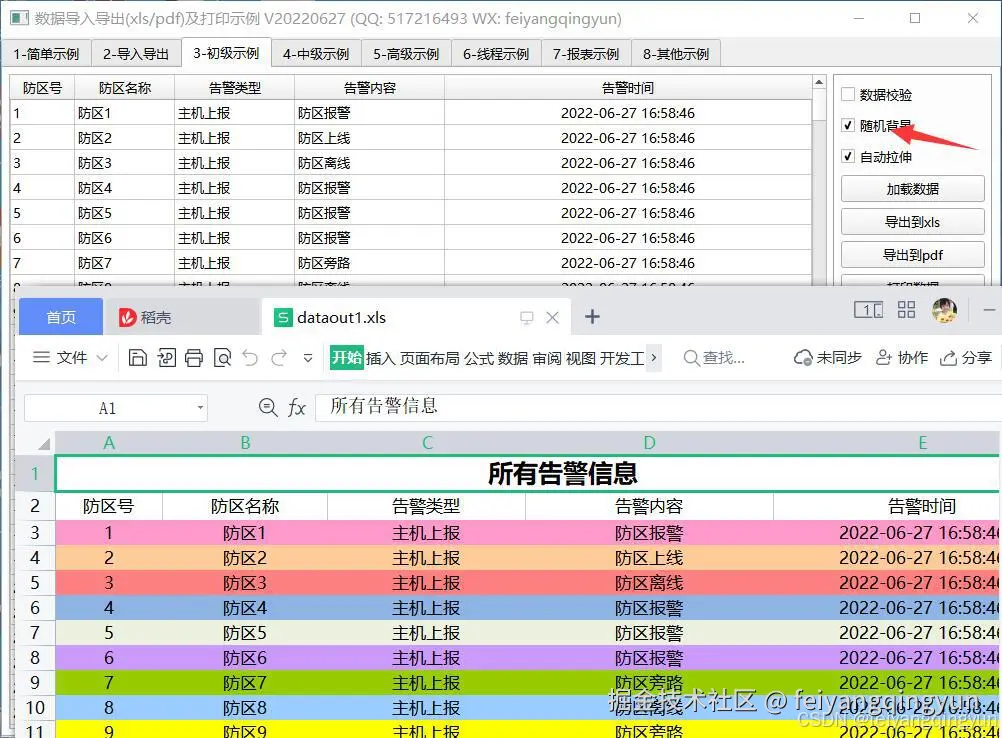Click the apps grid icon near window controls

906,310
